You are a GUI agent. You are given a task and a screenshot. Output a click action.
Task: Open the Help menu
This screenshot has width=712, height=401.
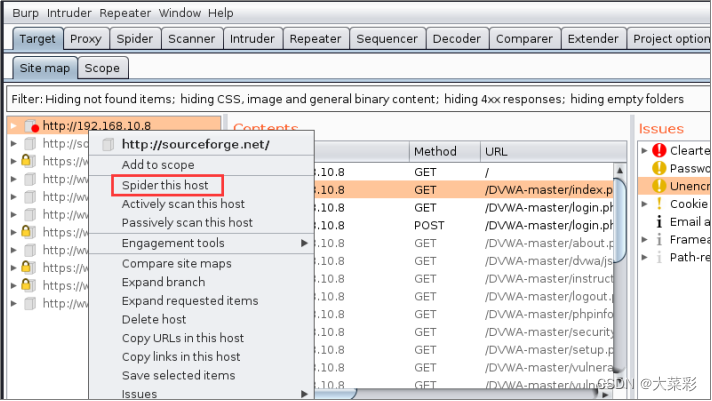coord(221,13)
